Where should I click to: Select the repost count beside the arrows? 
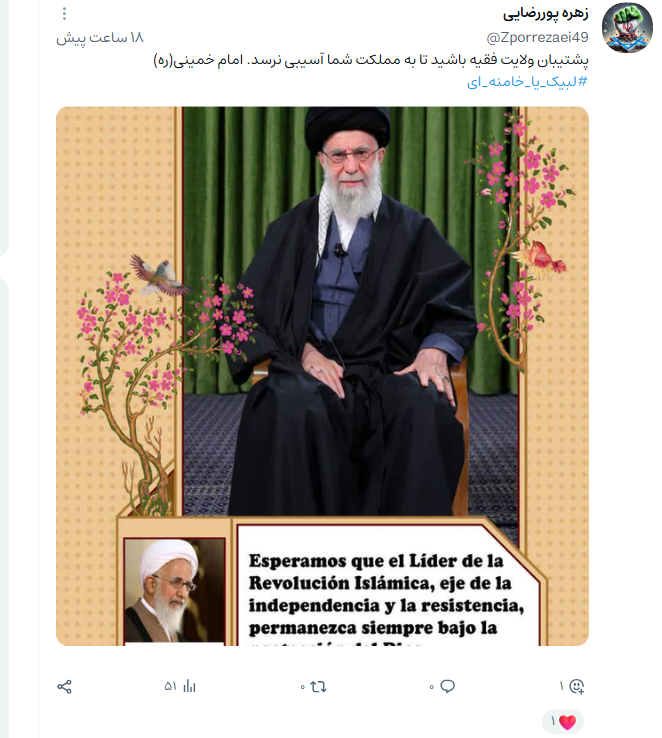click(x=303, y=687)
